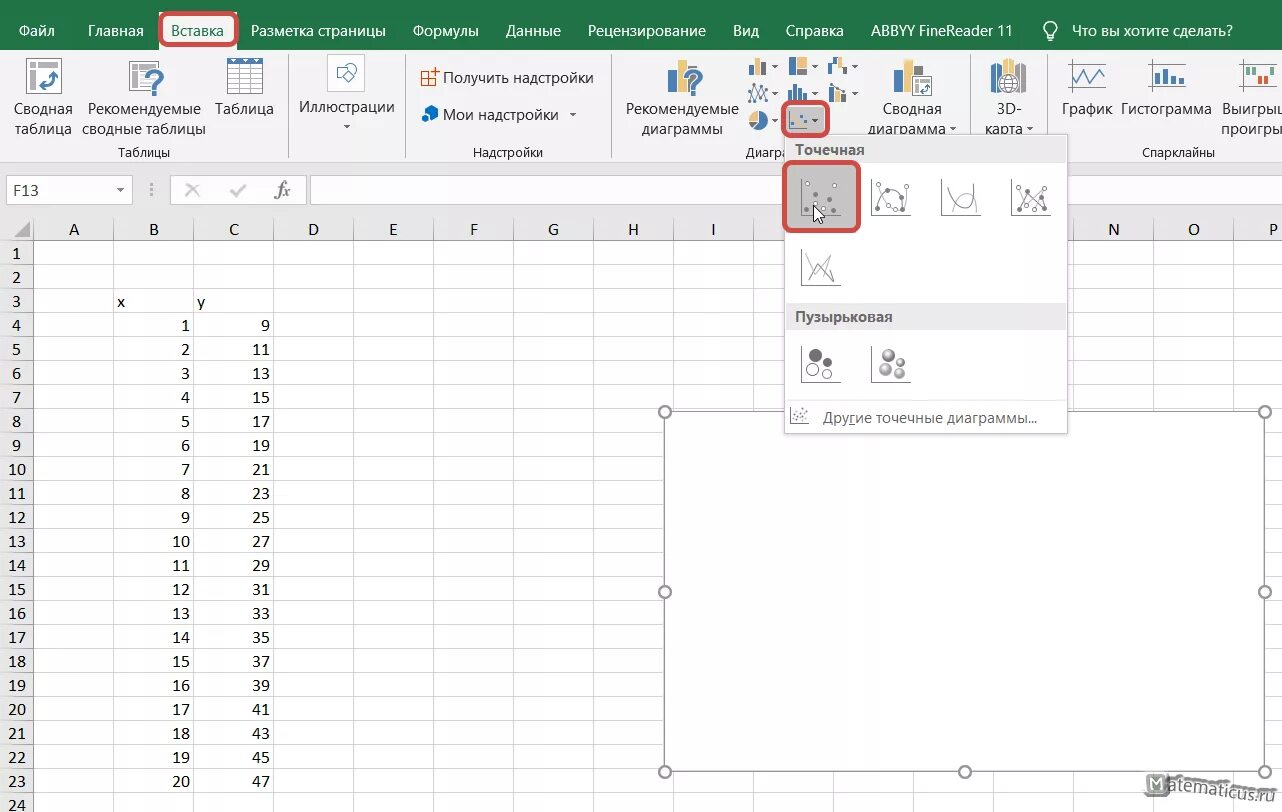
Task: Insert a regular Table
Action: [244, 88]
